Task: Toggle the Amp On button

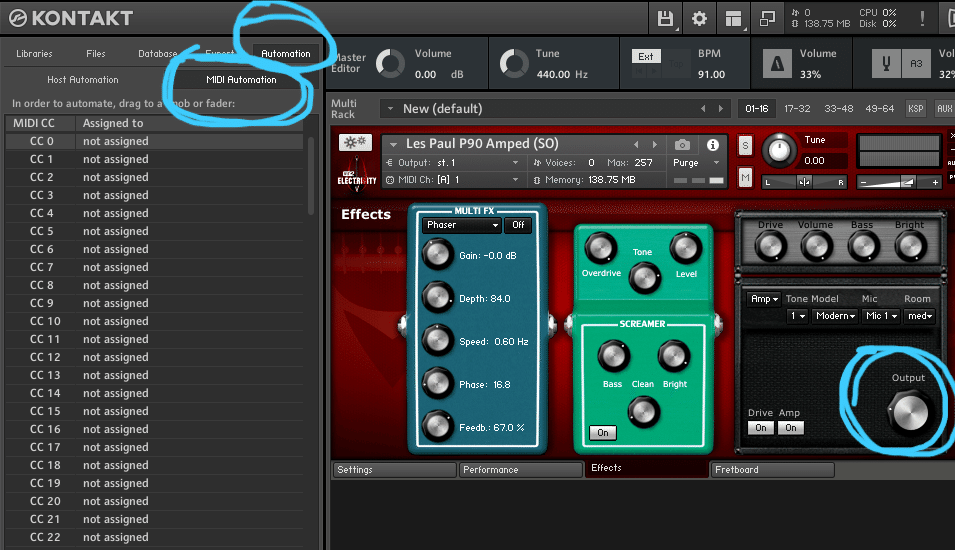Action: [x=791, y=428]
